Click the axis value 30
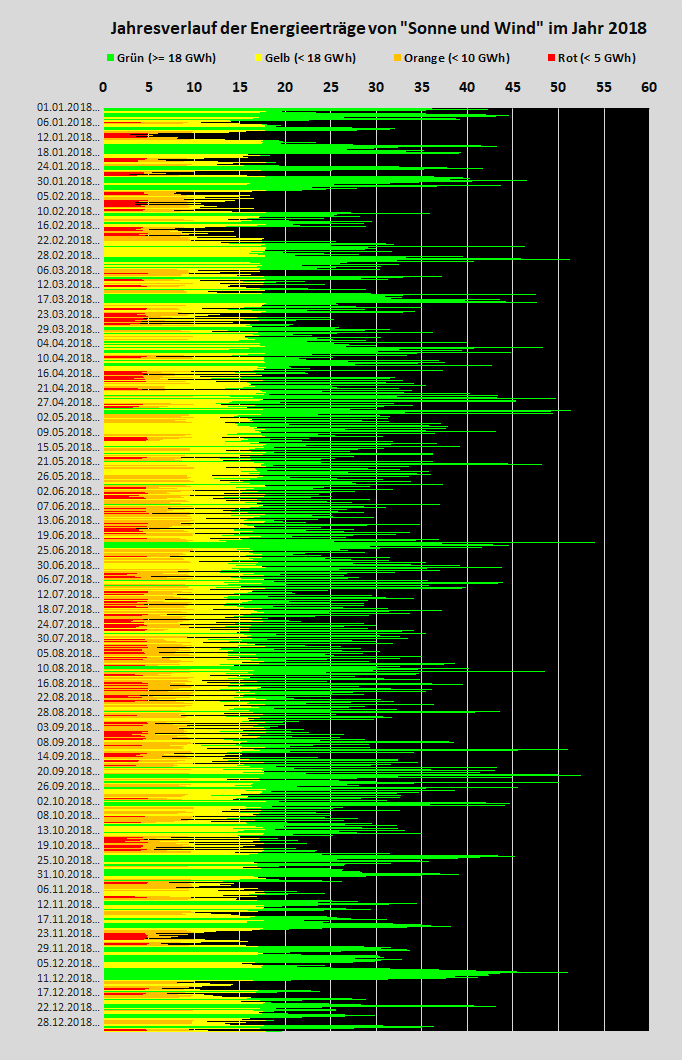The height and width of the screenshot is (1060, 682). (x=376, y=88)
